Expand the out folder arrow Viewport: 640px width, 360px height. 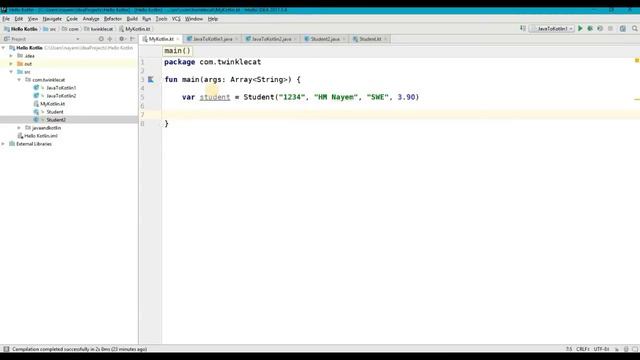(11, 64)
